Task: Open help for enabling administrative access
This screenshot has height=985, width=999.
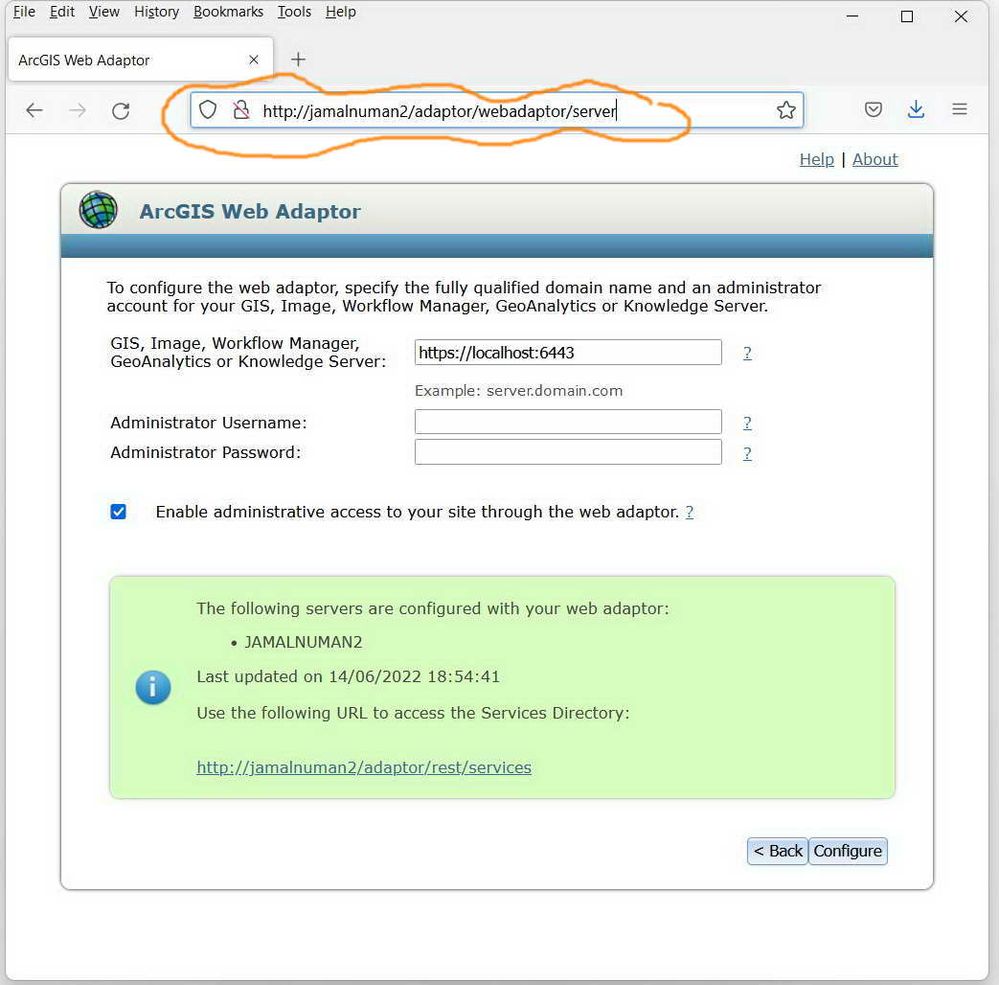Action: click(x=689, y=512)
